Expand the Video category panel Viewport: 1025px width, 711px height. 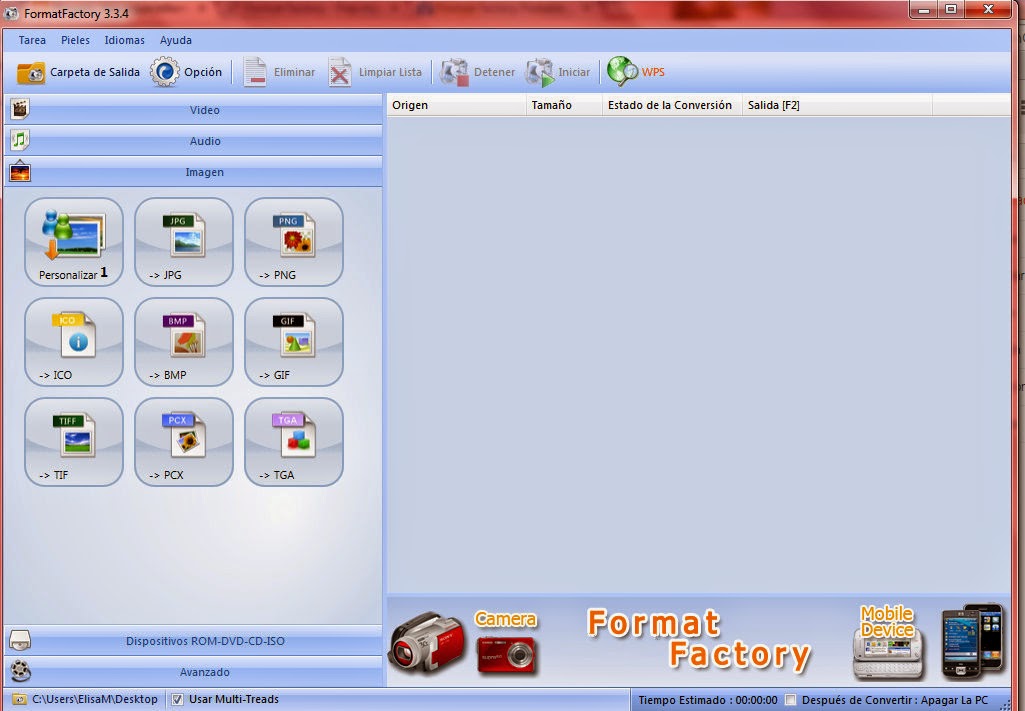(193, 110)
